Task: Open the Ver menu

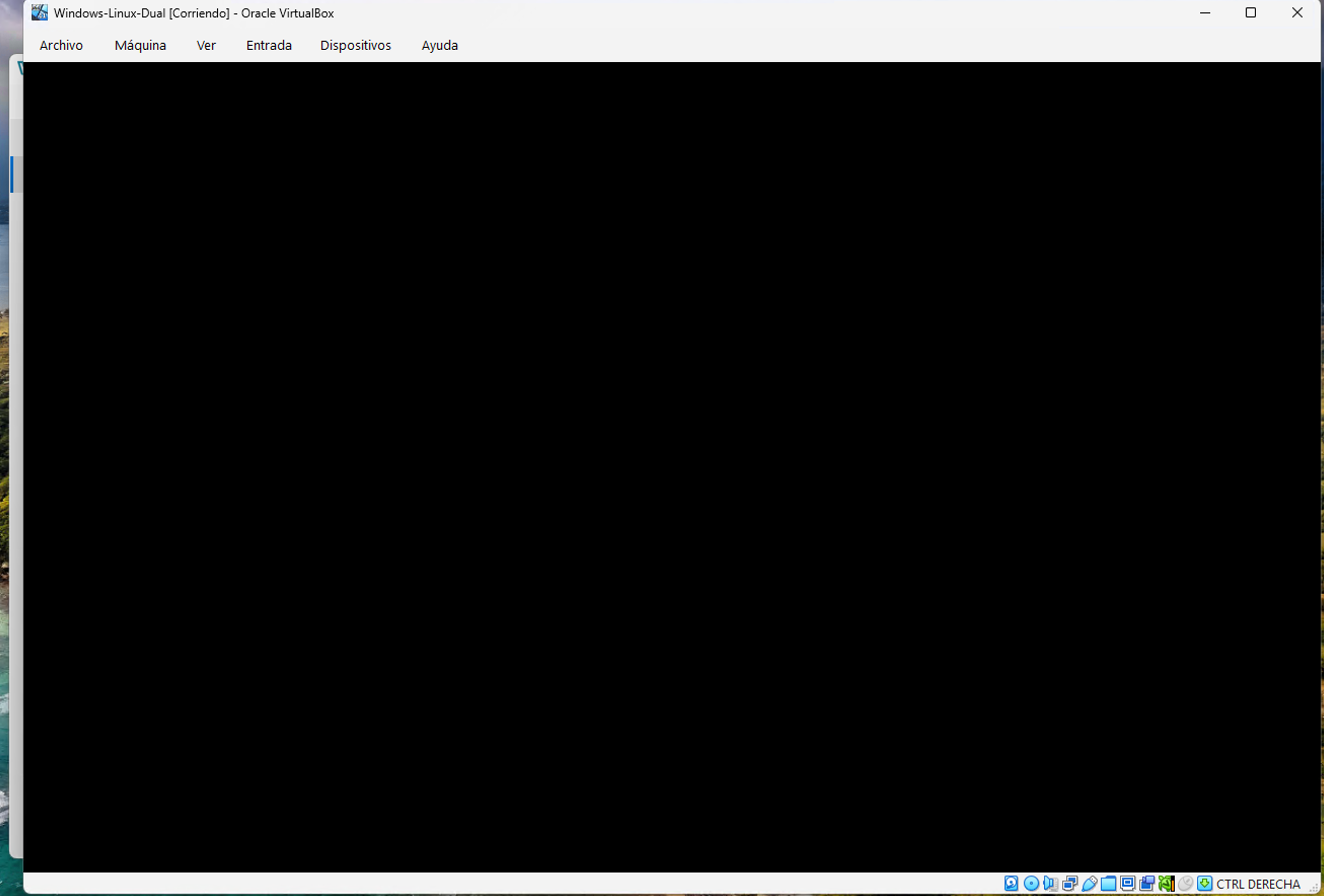Action: click(x=206, y=46)
